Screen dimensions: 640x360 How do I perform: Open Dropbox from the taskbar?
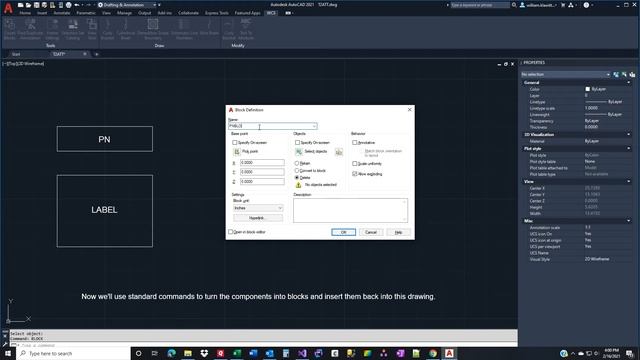coord(204,353)
